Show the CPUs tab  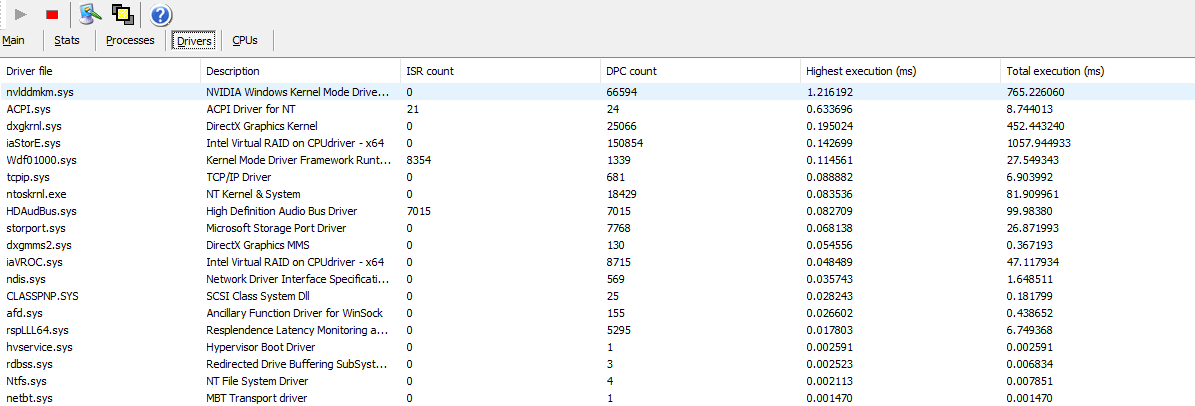coord(245,41)
